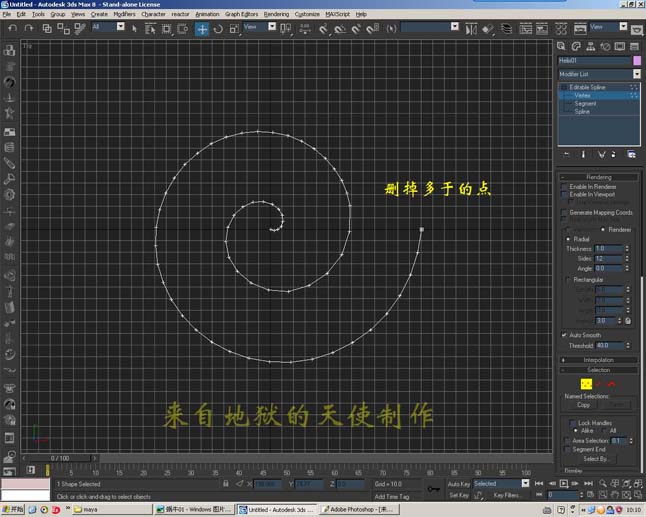
Task: Open the named selection sets dropdown
Action: point(454,27)
